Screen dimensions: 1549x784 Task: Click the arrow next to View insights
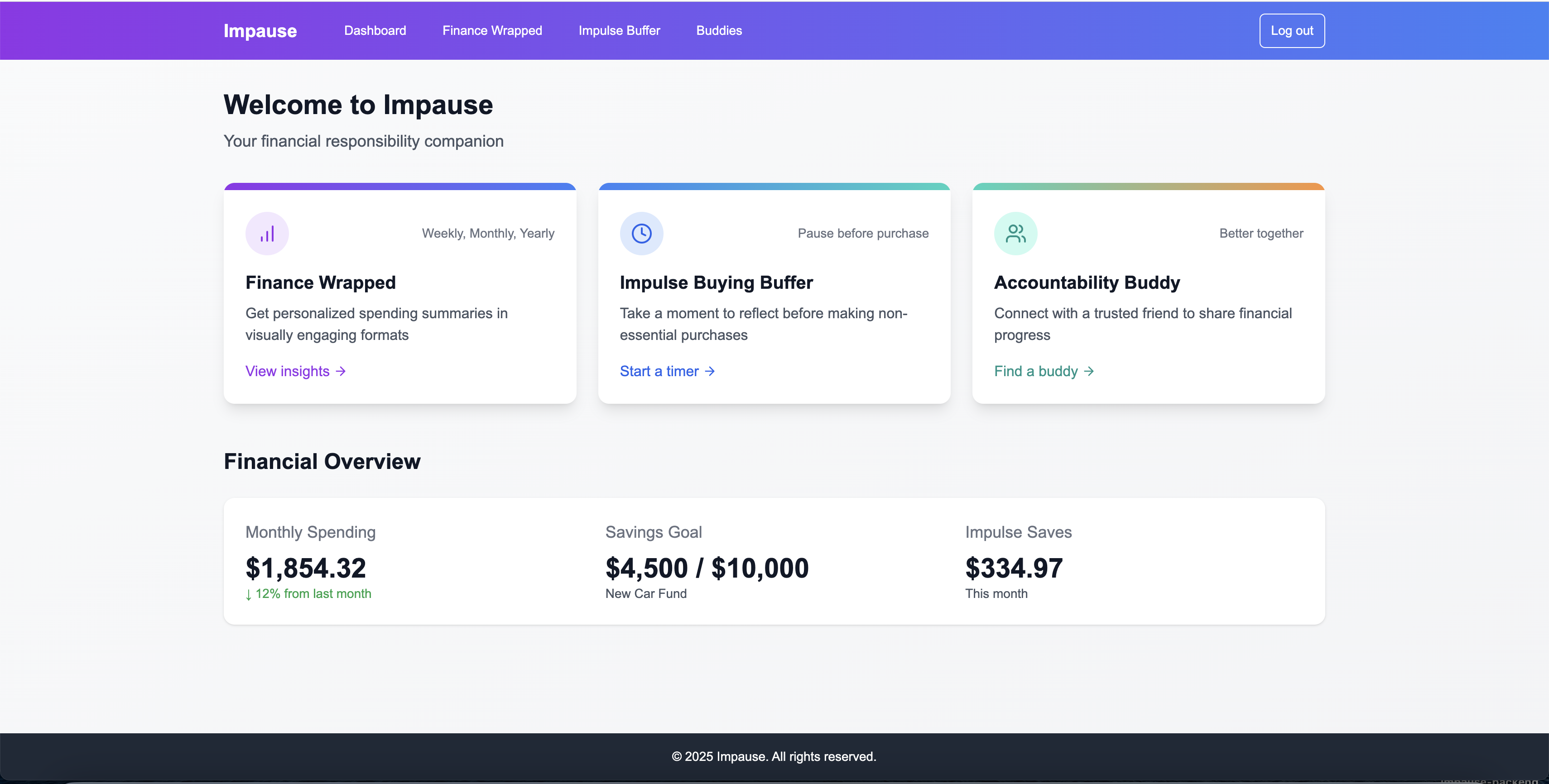pyautogui.click(x=341, y=371)
